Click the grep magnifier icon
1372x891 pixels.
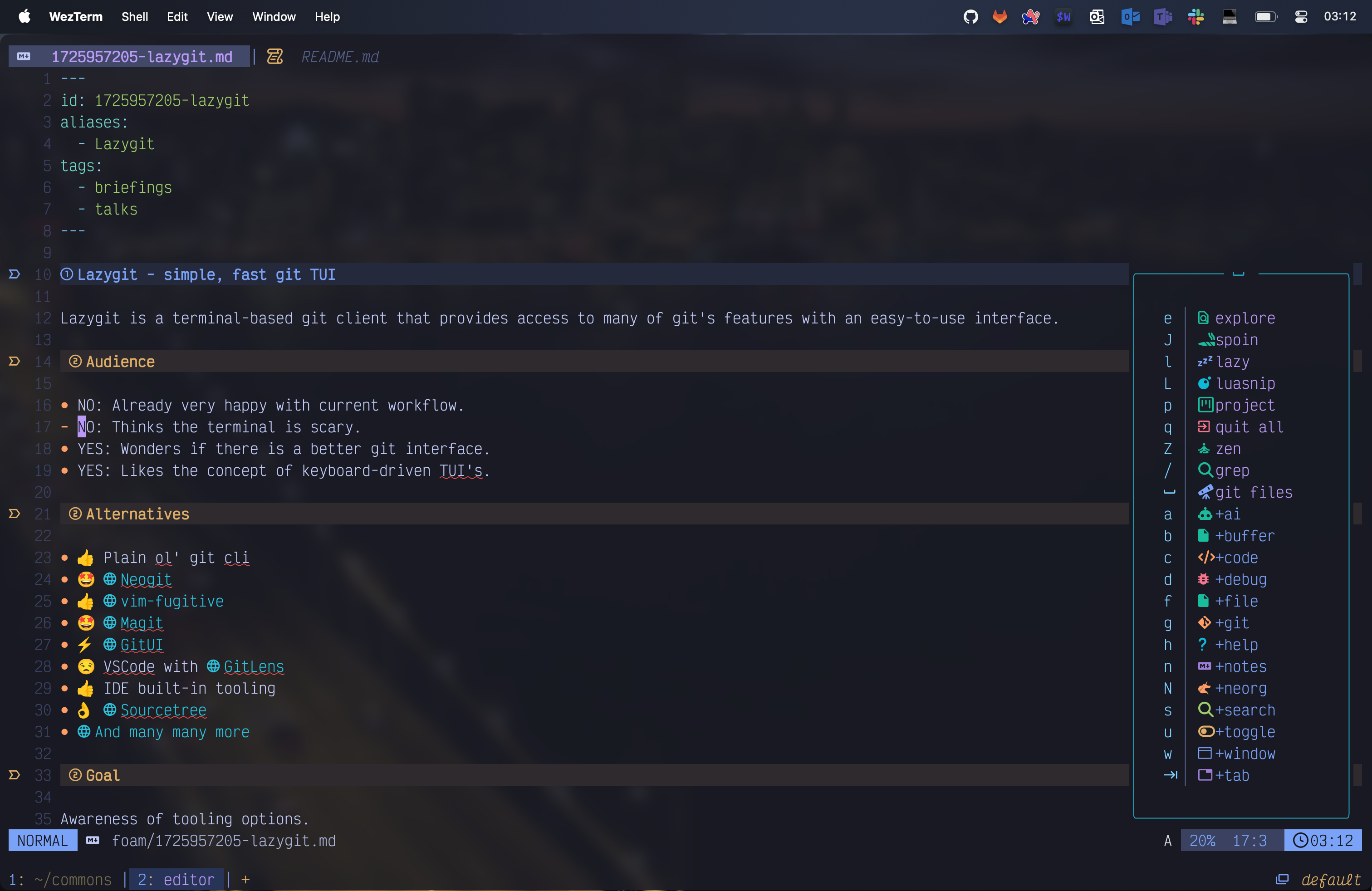pyautogui.click(x=1205, y=470)
